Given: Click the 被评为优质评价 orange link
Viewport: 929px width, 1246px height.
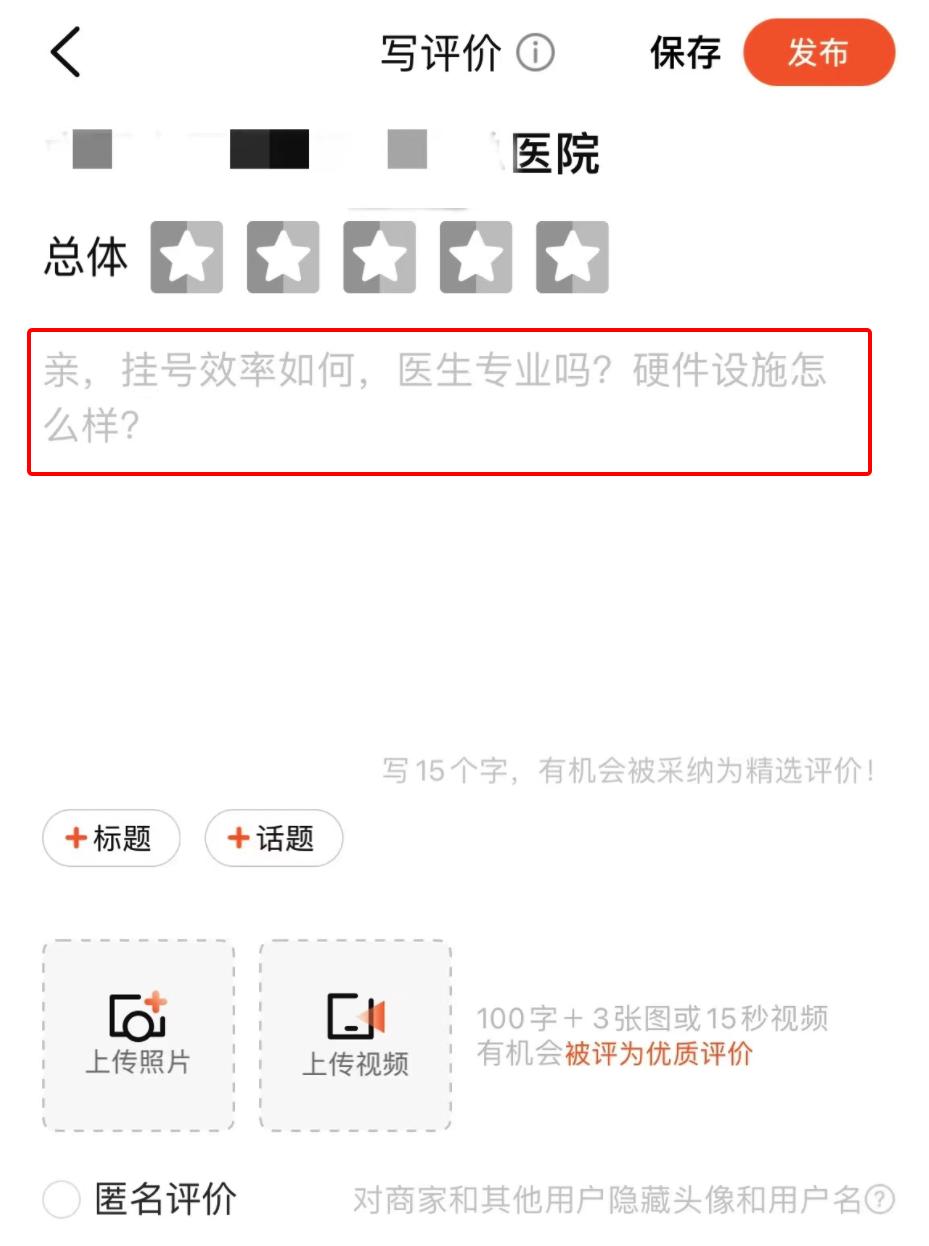Looking at the screenshot, I should [x=659, y=1054].
